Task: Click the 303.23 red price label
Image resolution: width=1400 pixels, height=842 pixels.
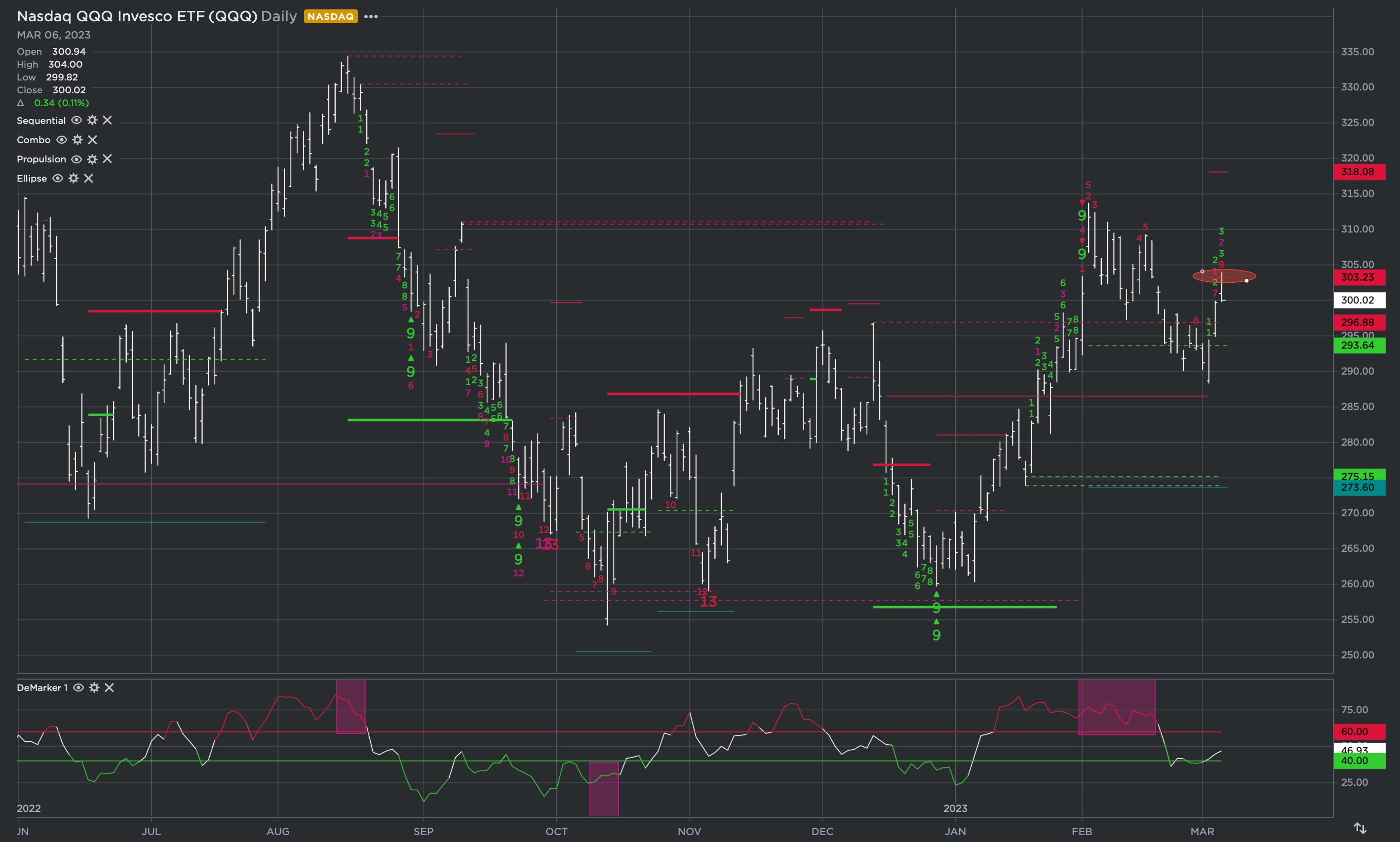Action: pyautogui.click(x=1359, y=277)
